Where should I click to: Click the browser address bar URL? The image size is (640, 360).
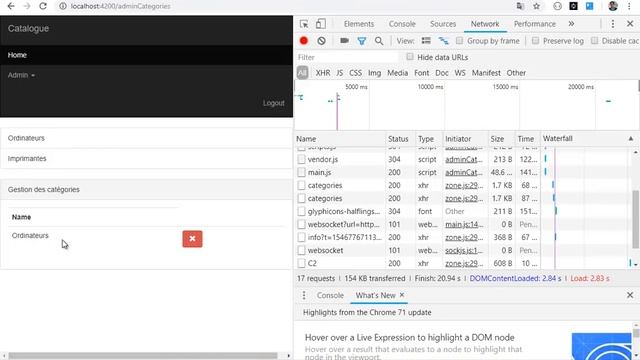(x=120, y=6)
